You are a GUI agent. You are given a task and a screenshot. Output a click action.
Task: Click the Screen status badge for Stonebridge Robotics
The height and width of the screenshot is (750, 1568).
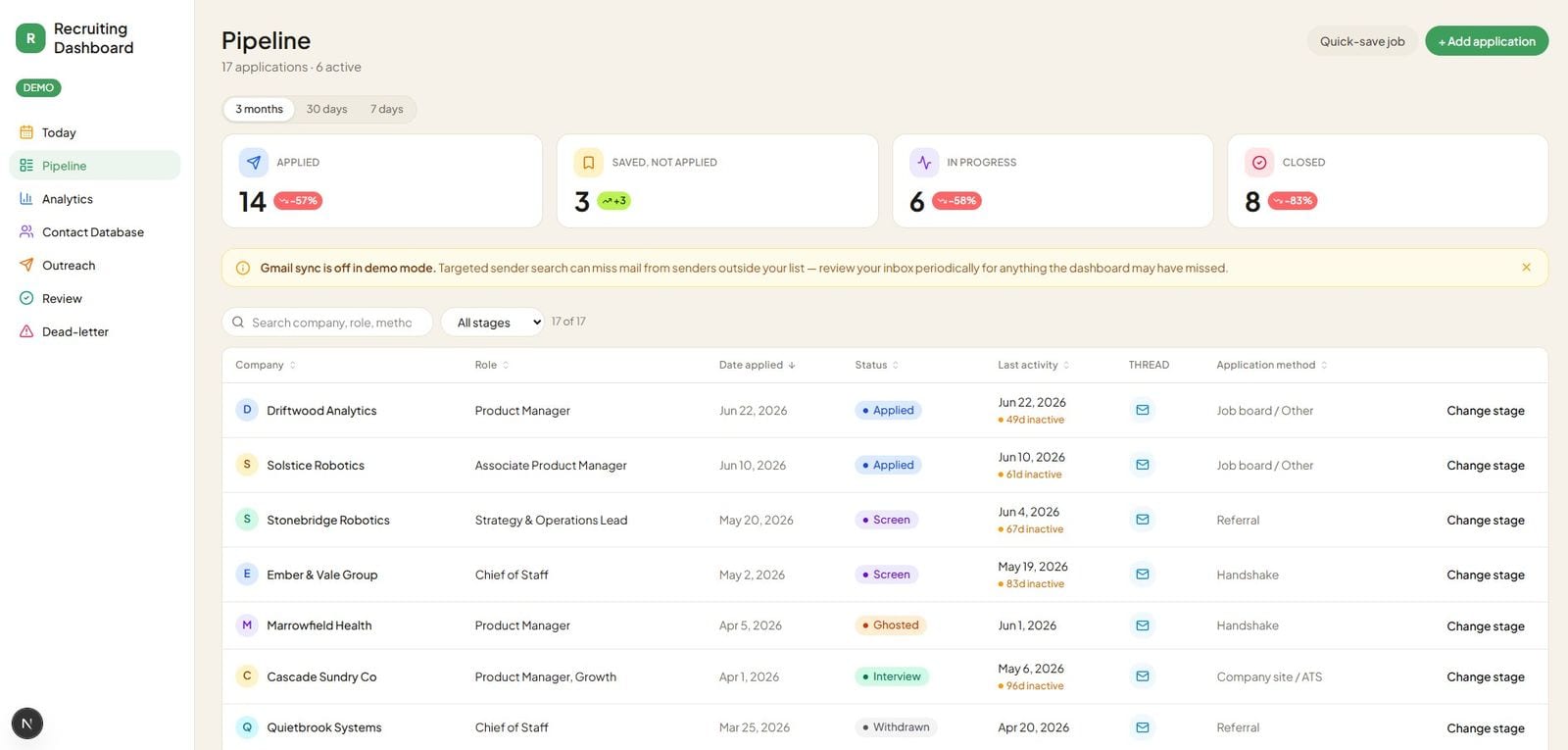[x=886, y=520]
